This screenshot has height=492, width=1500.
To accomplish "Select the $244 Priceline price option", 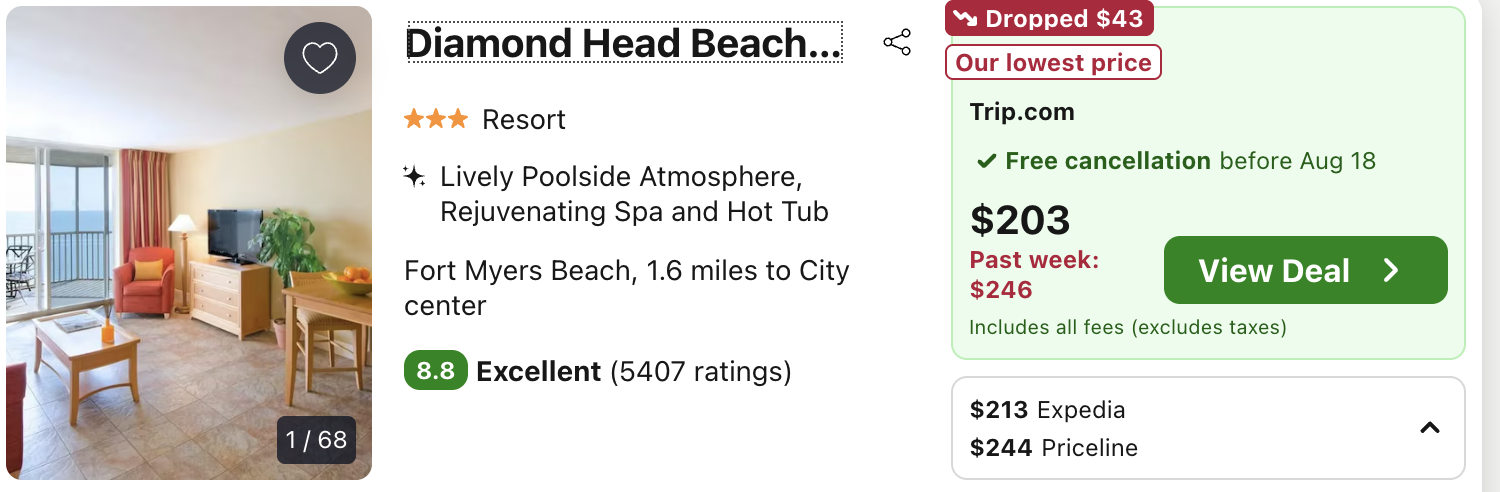I will (x=1054, y=448).
